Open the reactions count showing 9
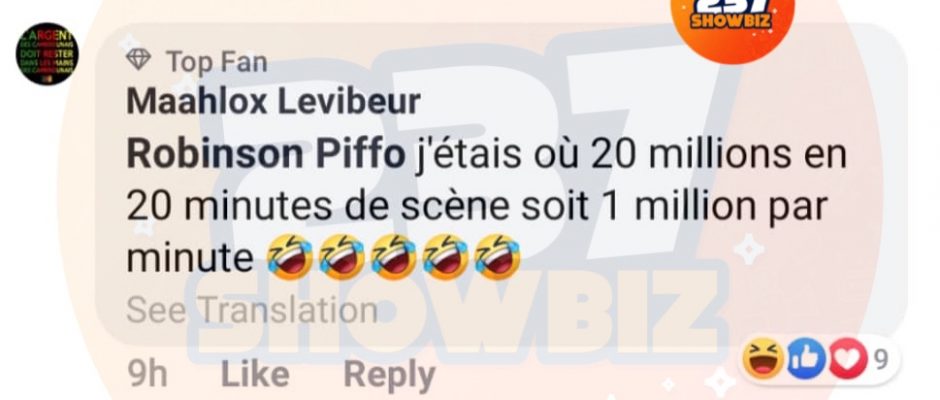The height and width of the screenshot is (400, 940). [x=880, y=359]
